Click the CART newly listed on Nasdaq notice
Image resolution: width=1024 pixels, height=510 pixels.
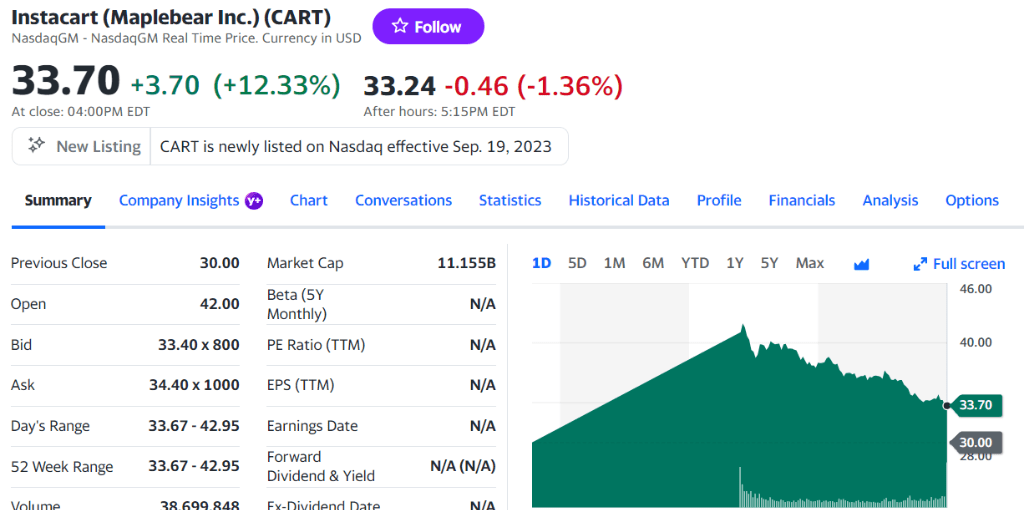356,146
